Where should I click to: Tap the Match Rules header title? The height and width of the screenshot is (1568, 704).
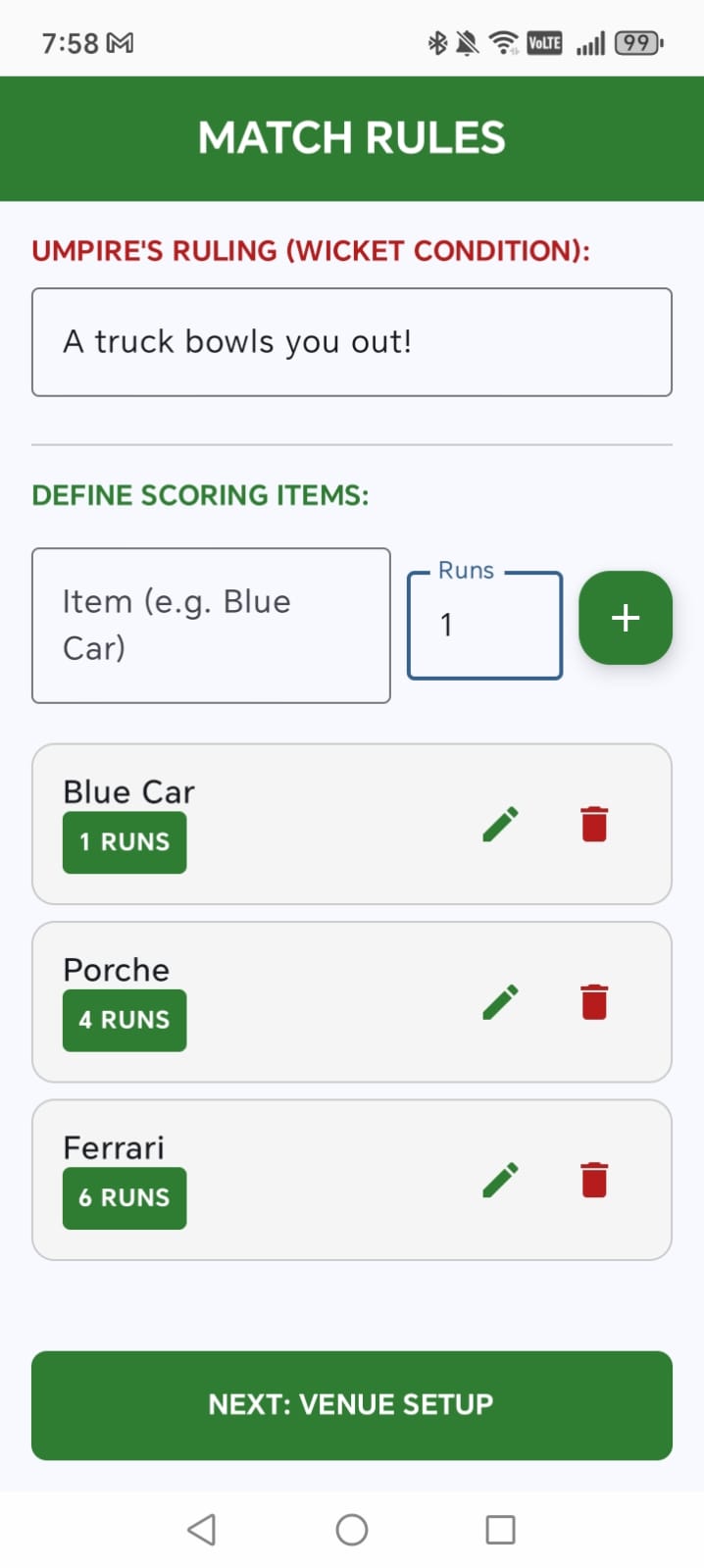(x=351, y=138)
